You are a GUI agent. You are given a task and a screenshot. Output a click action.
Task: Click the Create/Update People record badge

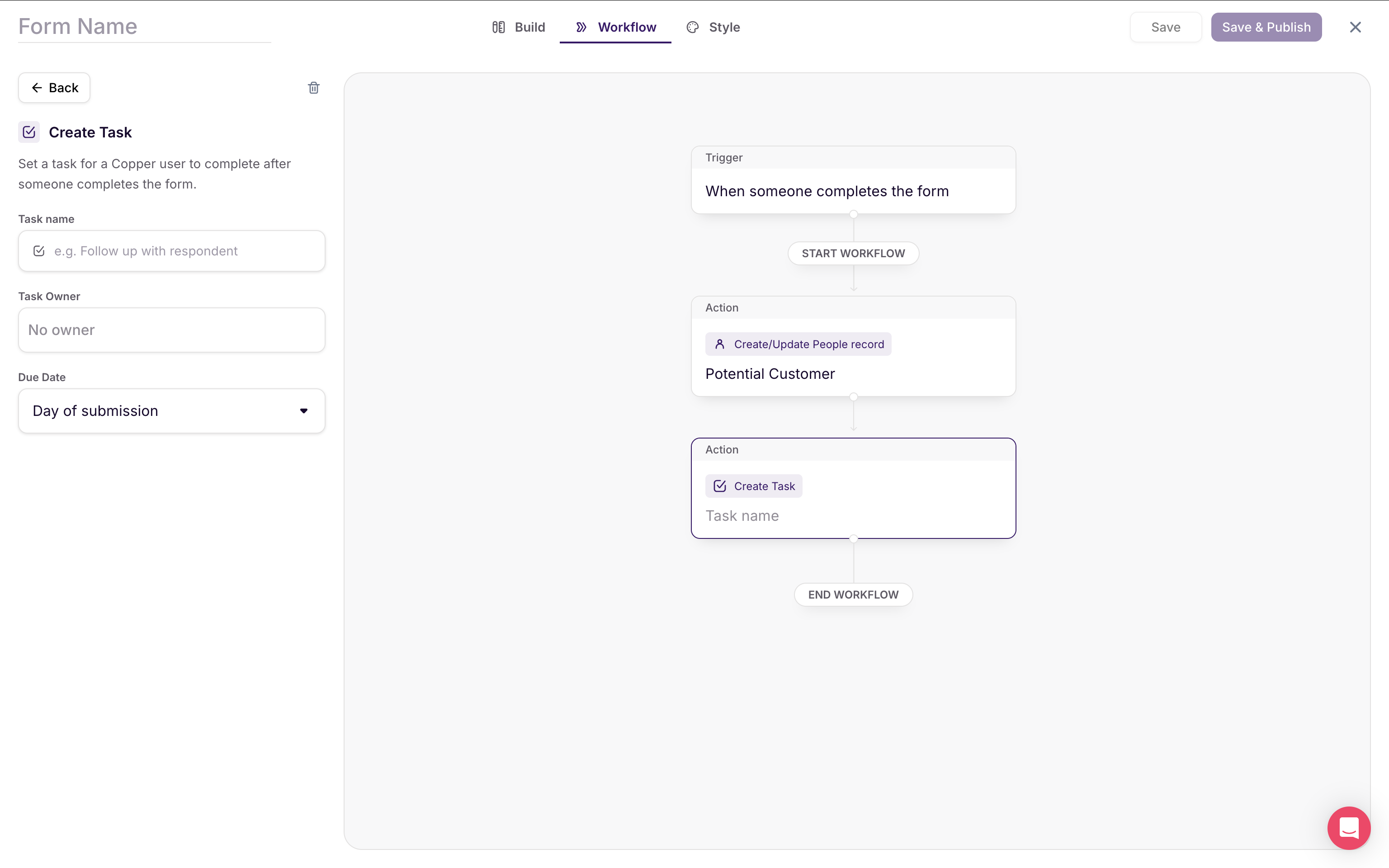pyautogui.click(x=798, y=344)
